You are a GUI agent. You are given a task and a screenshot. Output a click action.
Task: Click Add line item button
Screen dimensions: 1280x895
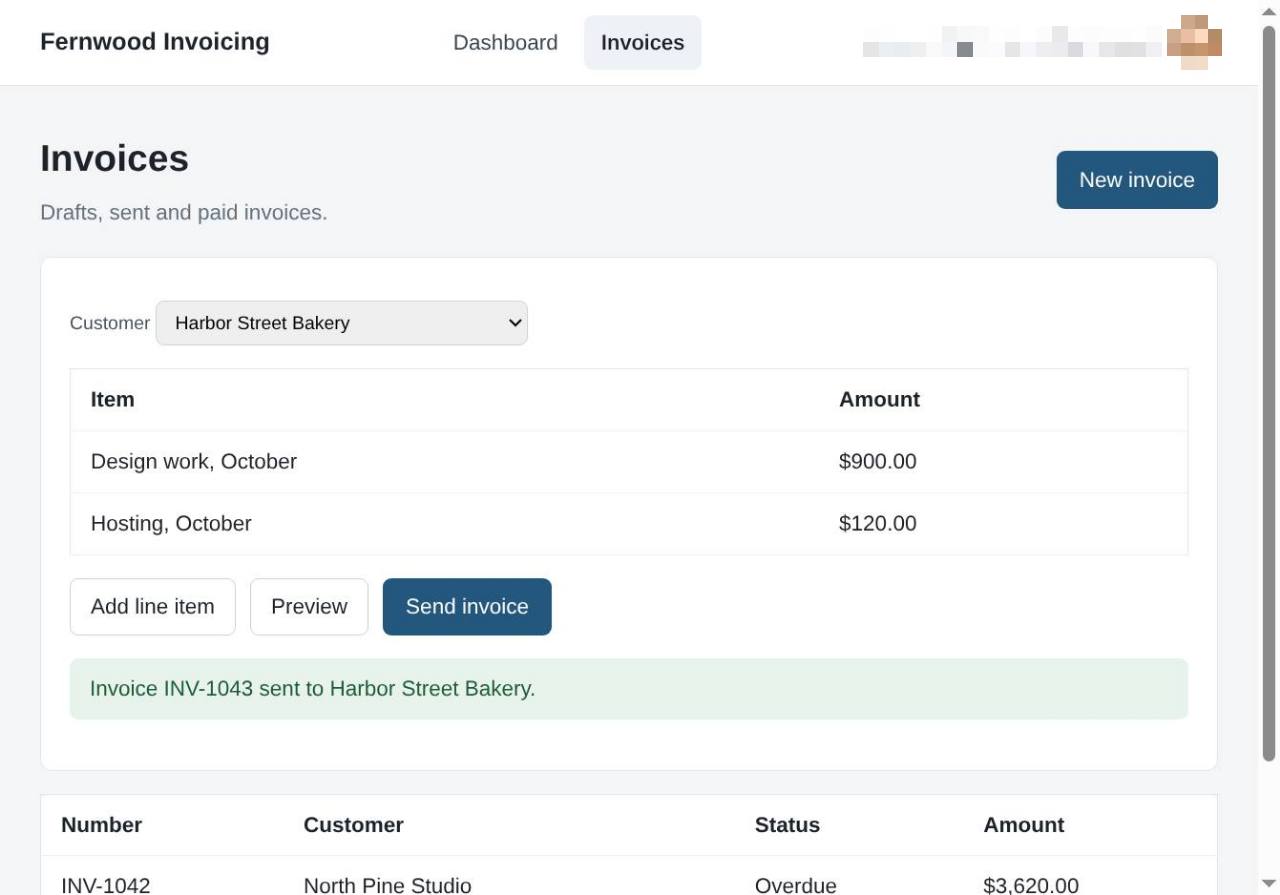pyautogui.click(x=153, y=607)
